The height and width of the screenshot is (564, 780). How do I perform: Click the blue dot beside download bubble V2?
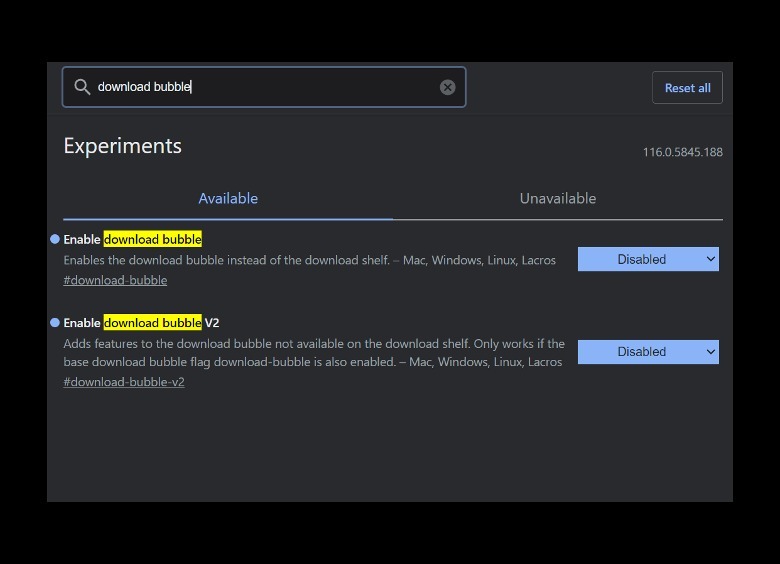[x=55, y=323]
